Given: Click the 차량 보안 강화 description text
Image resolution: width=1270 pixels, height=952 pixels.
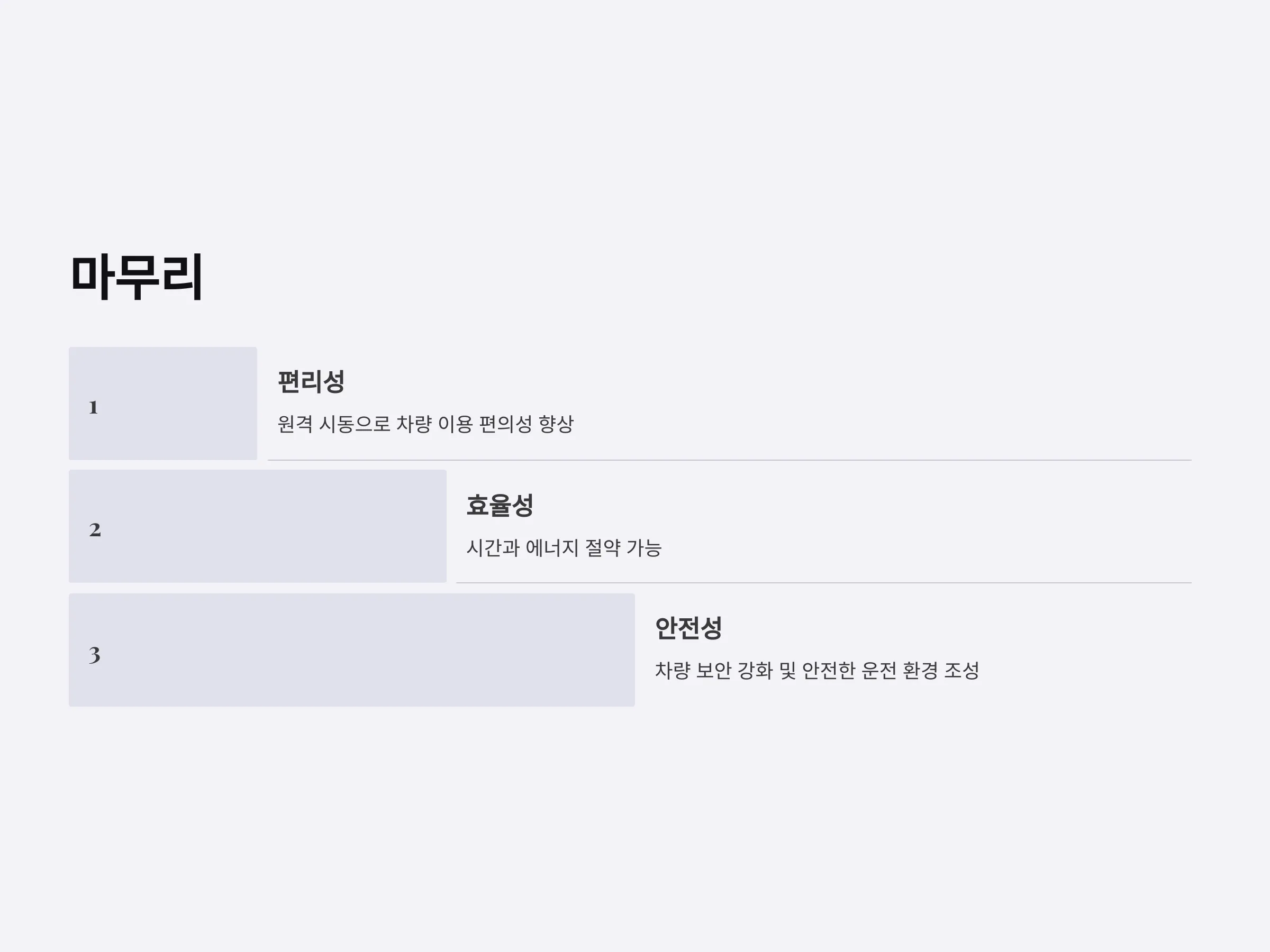Looking at the screenshot, I should [817, 670].
